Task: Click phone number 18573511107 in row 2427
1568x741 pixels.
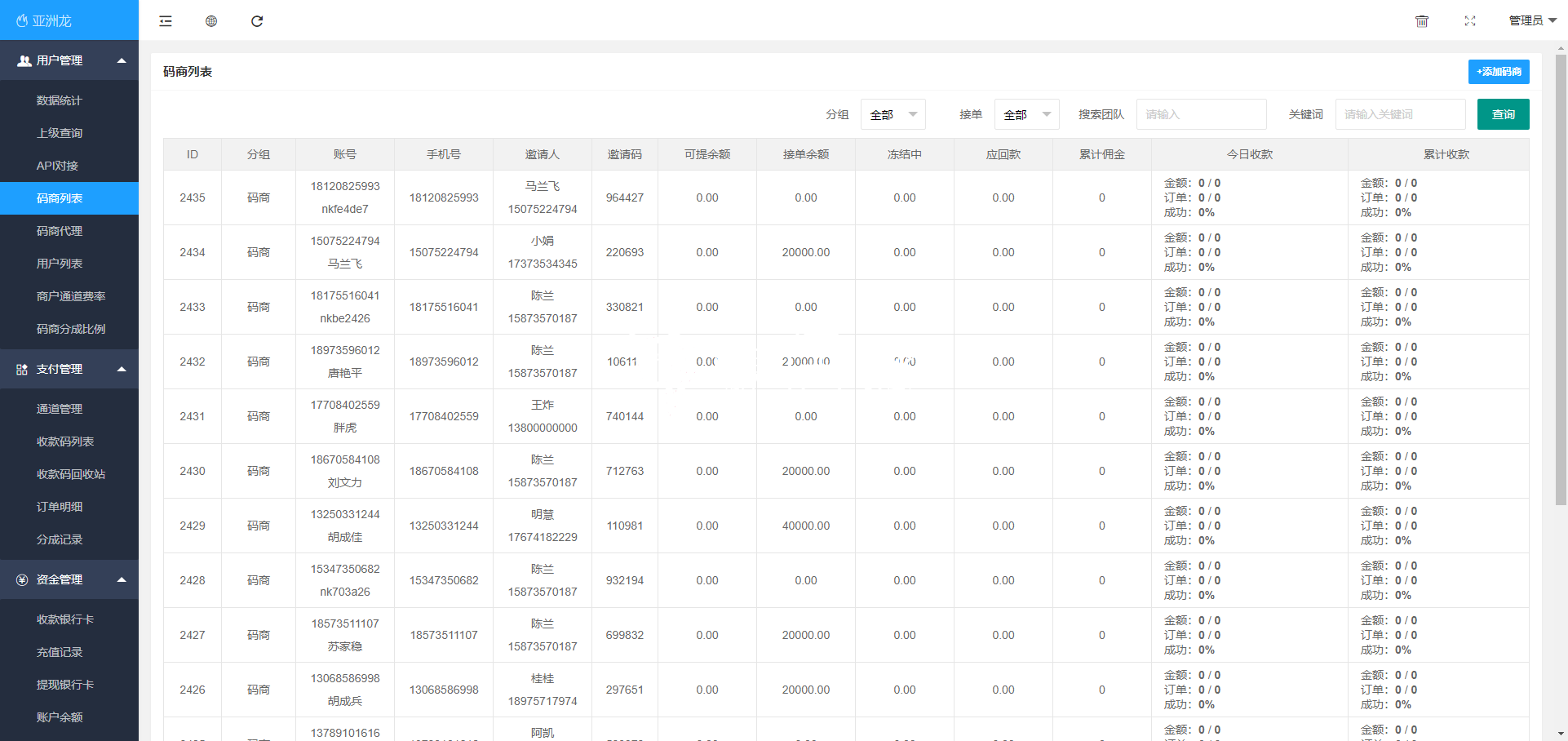Action: coord(444,635)
